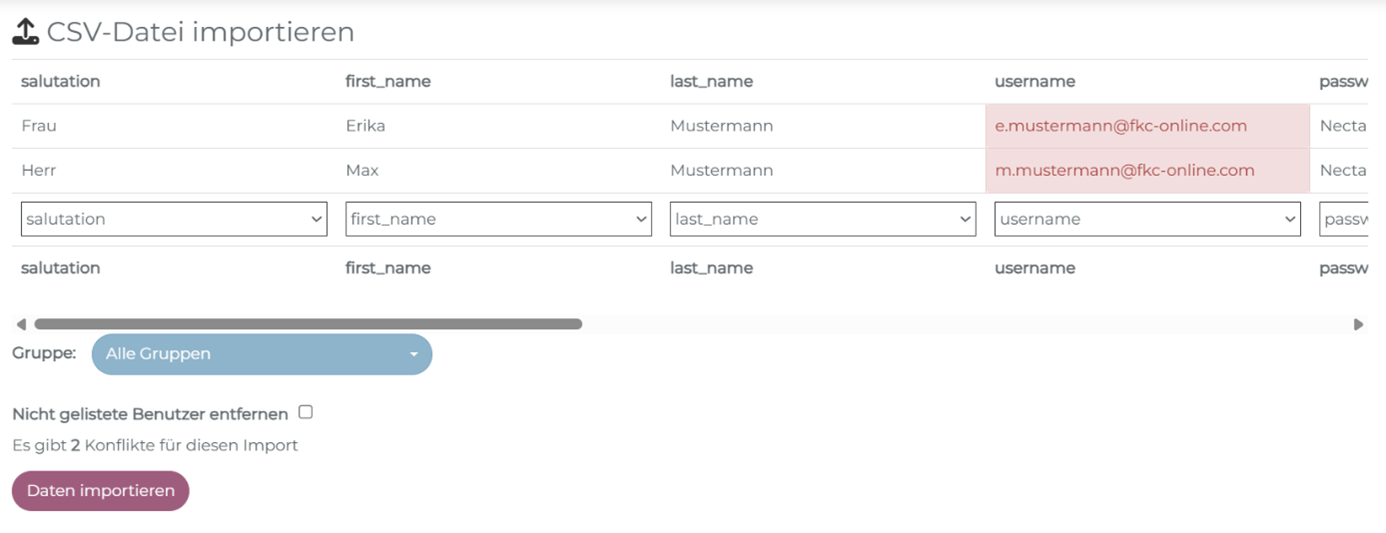Click the left scroll arrow of table
Screen dimensions: 1386x533
(20, 324)
